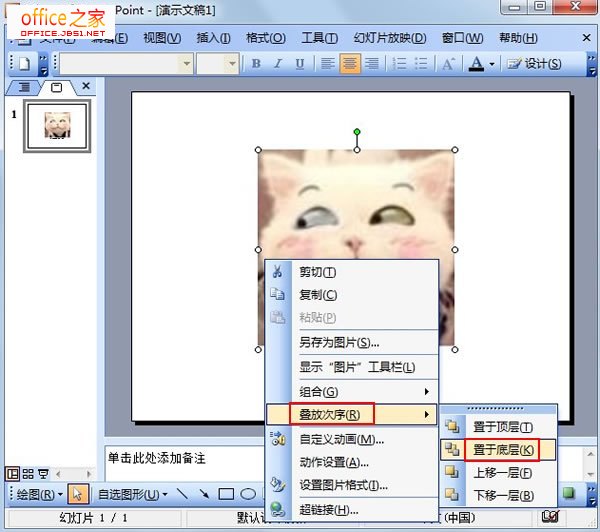Choose 另存为图片(S) menu entry
The height and width of the screenshot is (532, 600).
tap(352, 342)
